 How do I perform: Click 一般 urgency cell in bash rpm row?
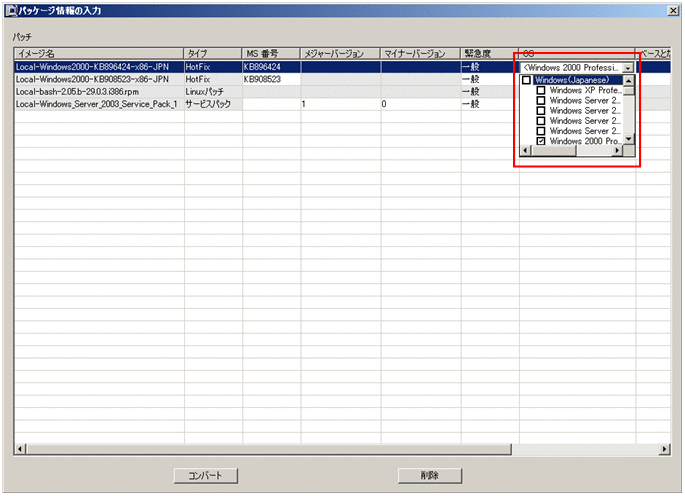pos(490,92)
